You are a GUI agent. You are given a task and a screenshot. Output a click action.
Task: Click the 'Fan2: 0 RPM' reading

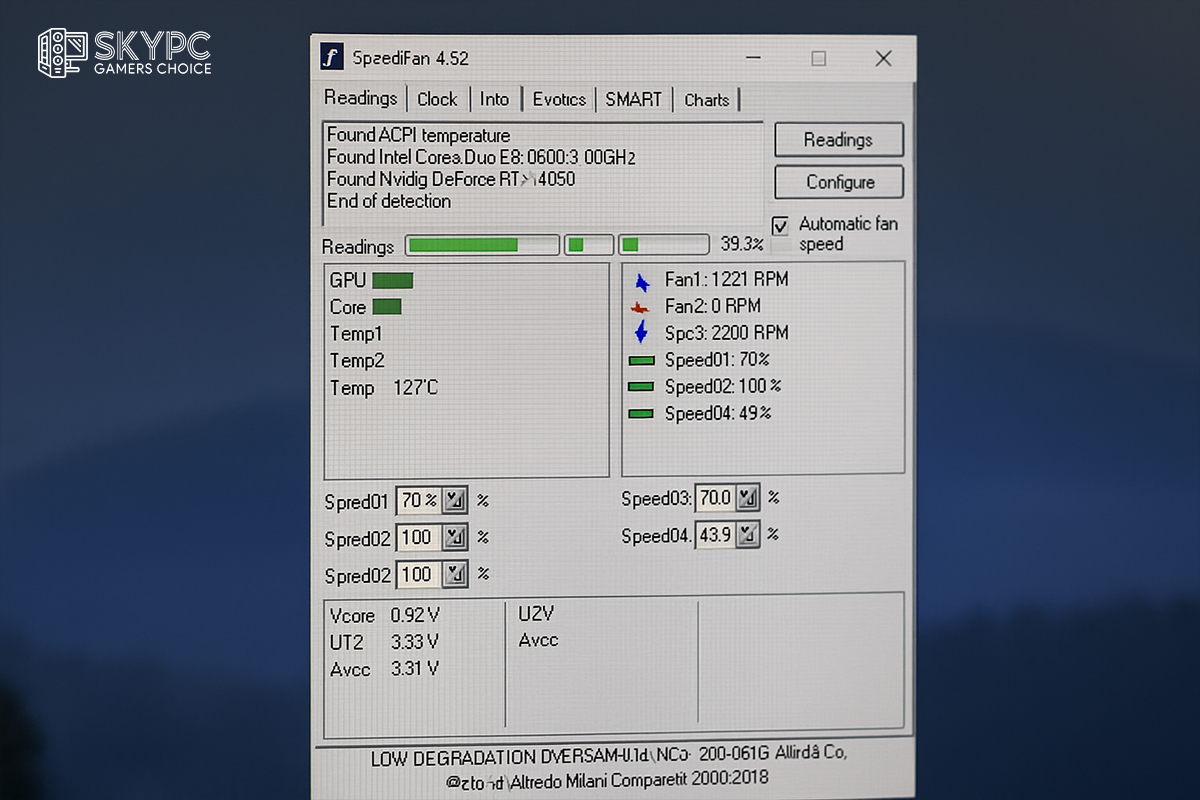coord(712,306)
